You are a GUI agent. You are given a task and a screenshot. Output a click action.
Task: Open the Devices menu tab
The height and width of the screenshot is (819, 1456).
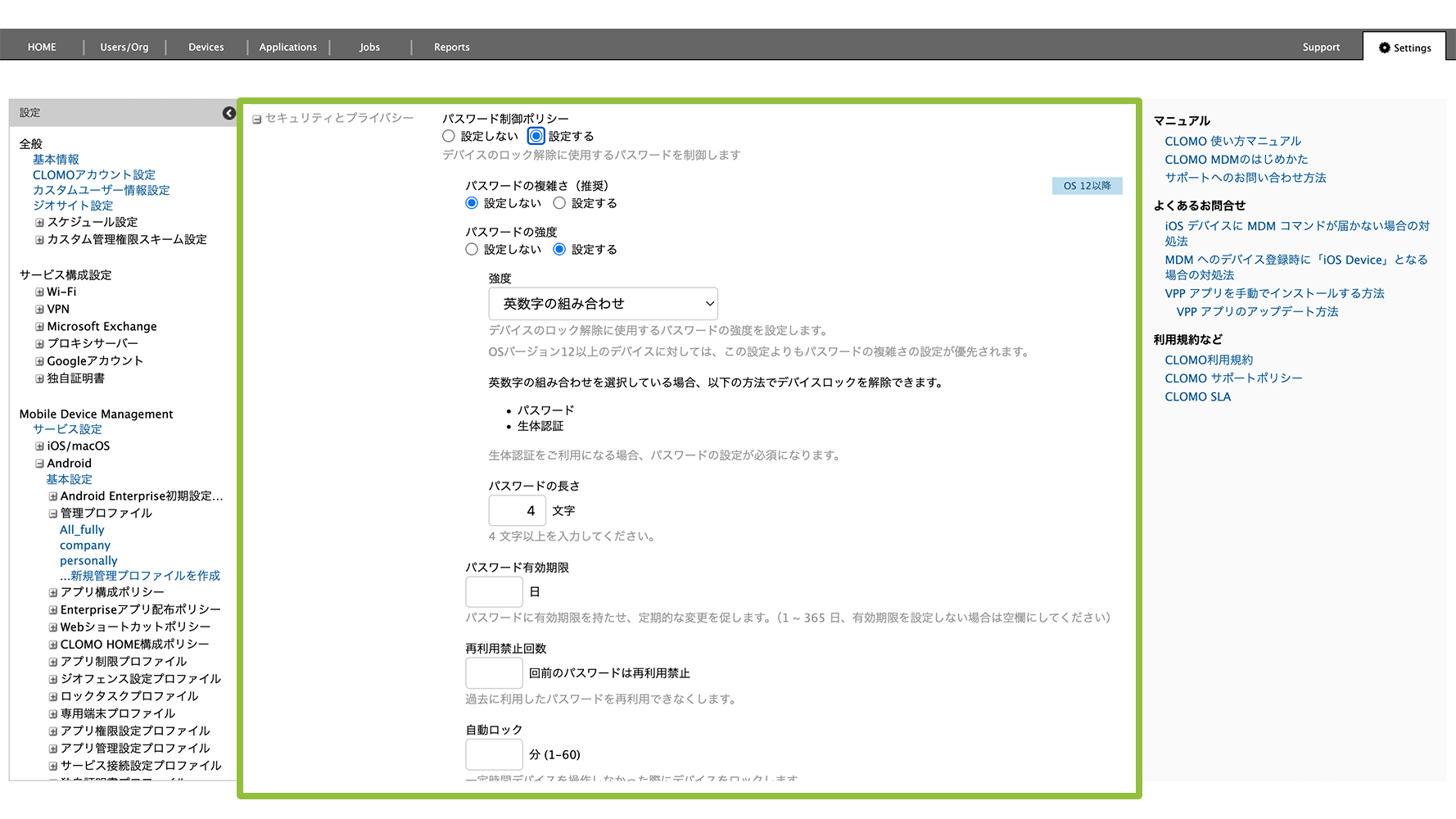[206, 48]
